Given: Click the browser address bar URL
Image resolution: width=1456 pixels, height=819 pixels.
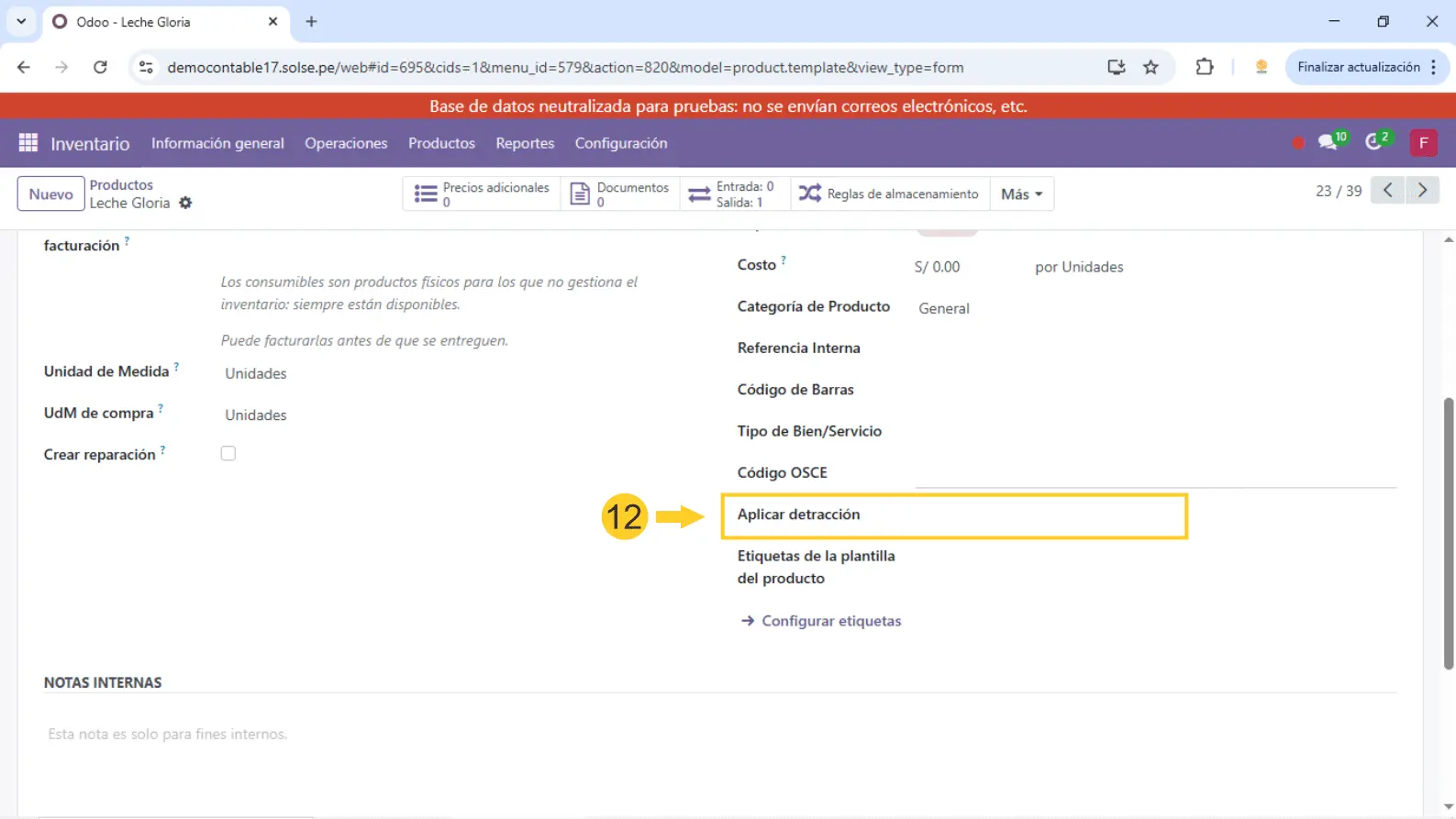Looking at the screenshot, I should [x=565, y=67].
